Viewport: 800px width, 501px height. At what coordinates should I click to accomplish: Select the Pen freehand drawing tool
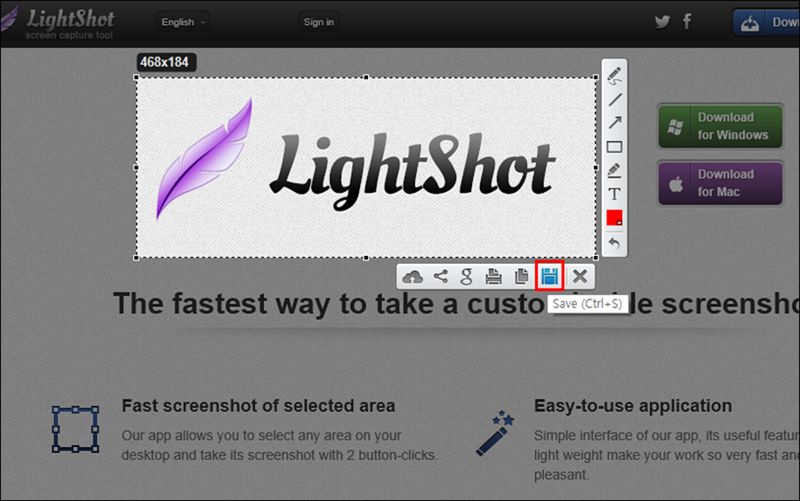click(614, 76)
